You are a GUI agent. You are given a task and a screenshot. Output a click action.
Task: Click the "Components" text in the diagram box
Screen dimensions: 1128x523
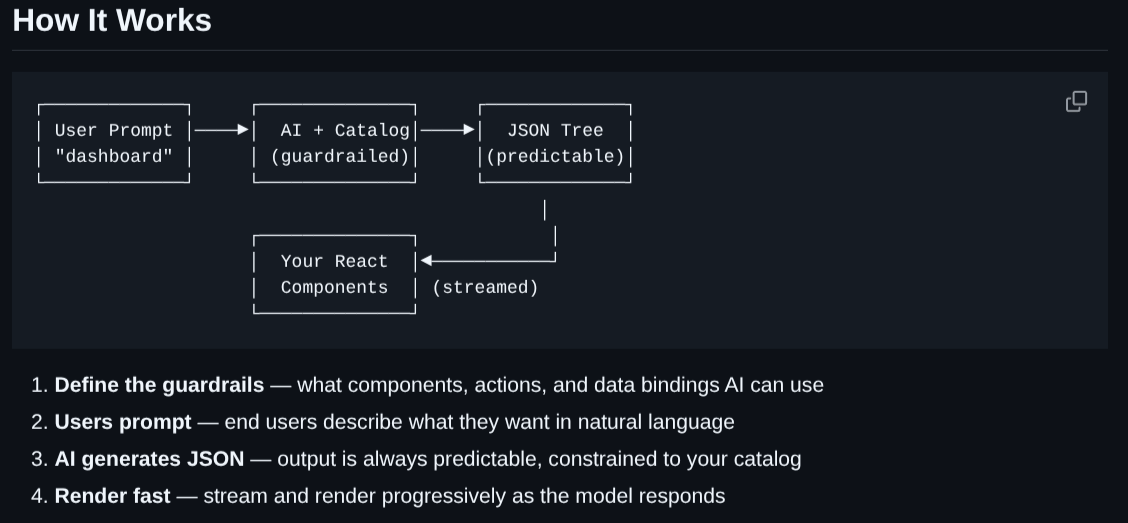(334, 287)
